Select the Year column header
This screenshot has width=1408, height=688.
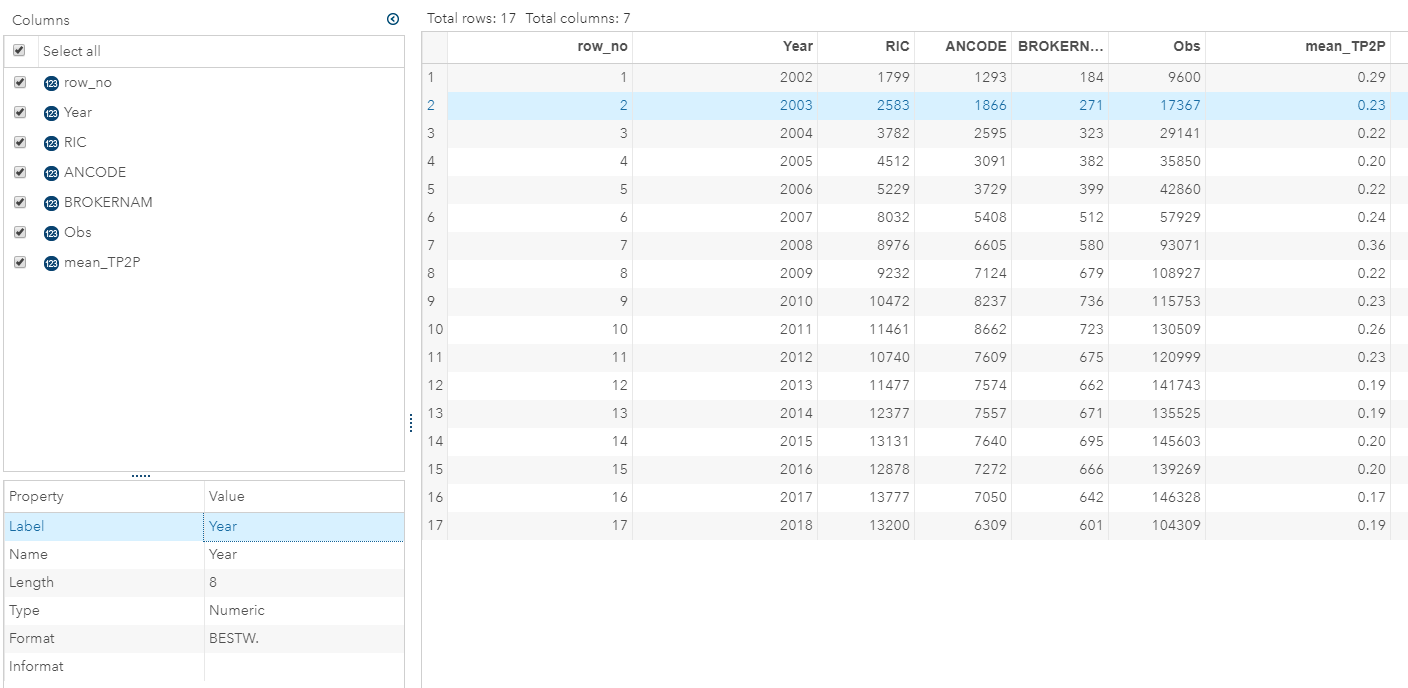click(797, 46)
